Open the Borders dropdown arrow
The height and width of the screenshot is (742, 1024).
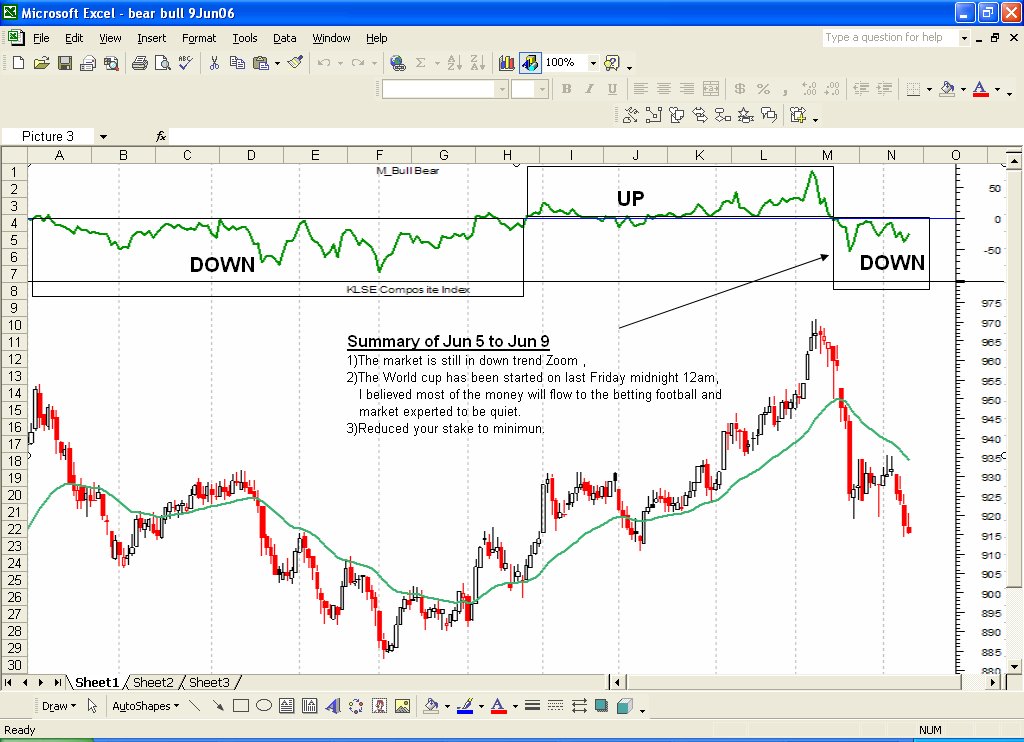coord(929,89)
